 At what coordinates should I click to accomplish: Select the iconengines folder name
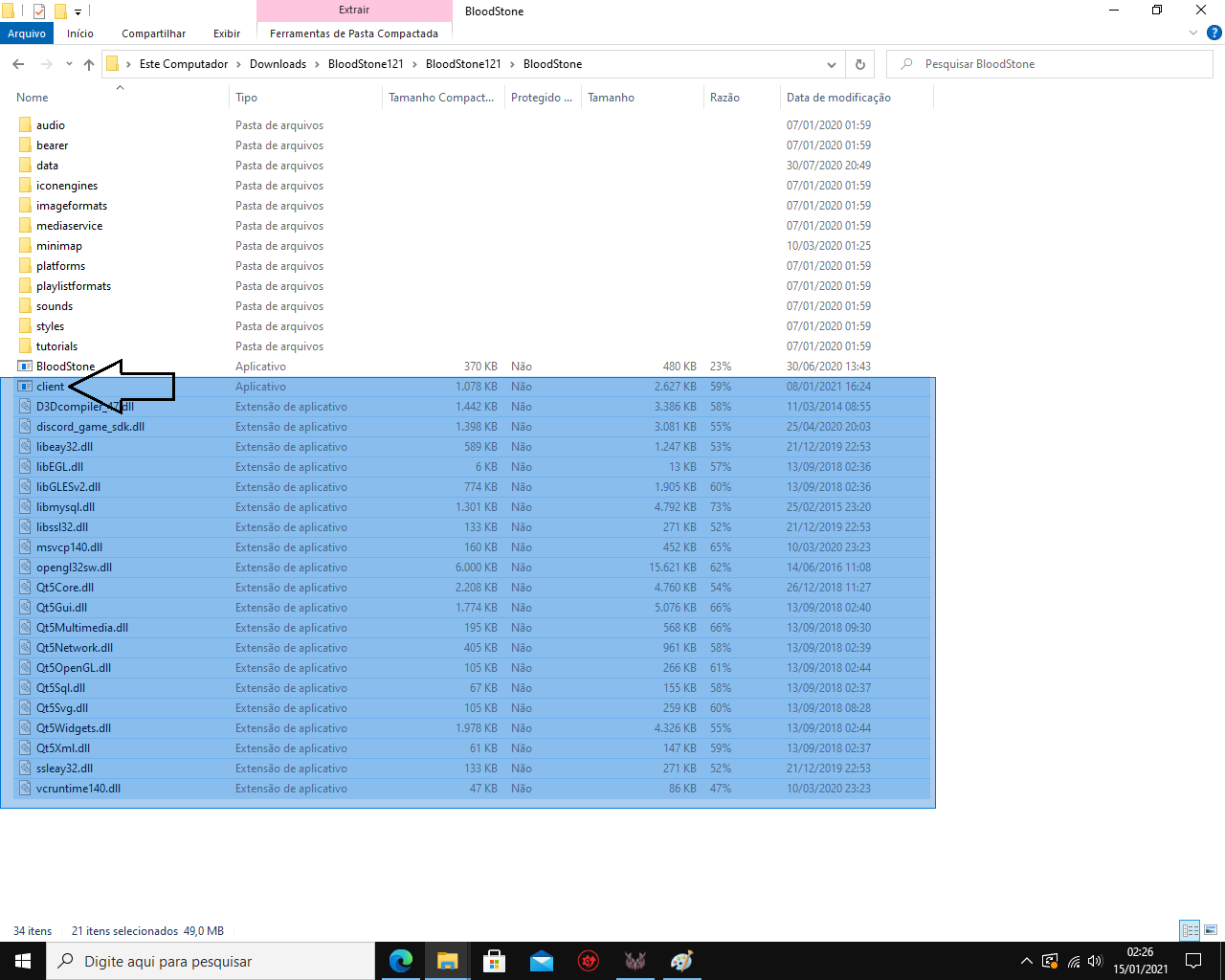point(67,186)
